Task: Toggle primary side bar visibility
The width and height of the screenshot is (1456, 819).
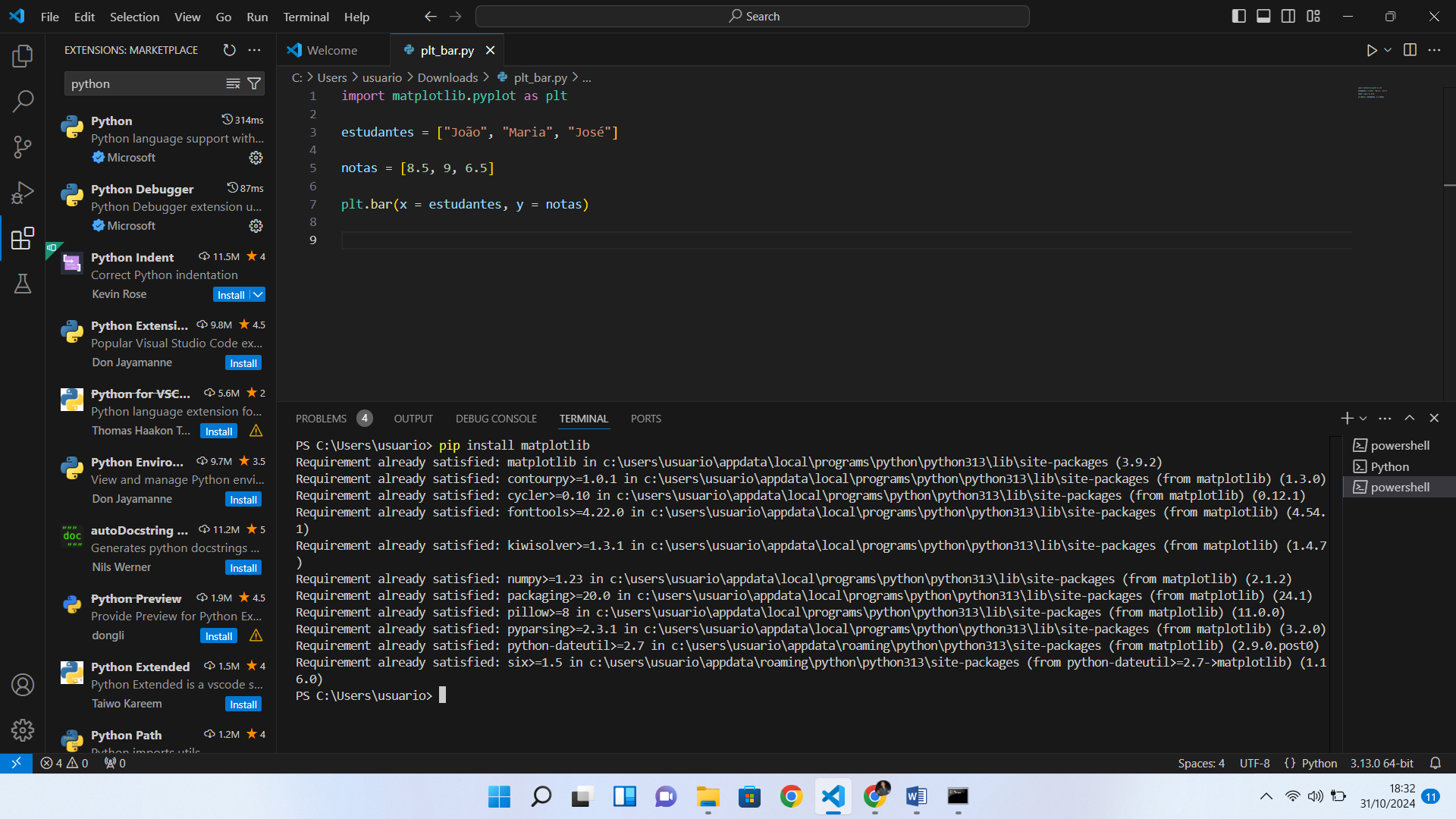Action: click(1239, 16)
